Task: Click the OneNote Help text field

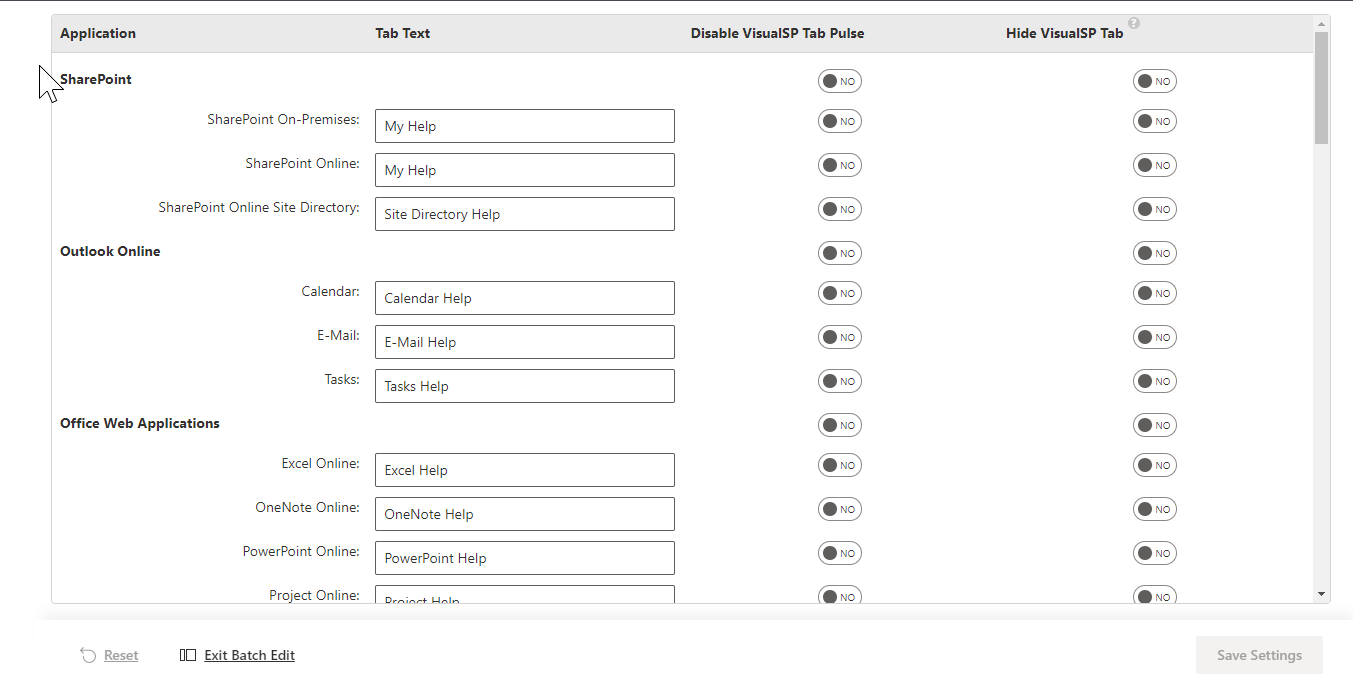Action: point(524,514)
